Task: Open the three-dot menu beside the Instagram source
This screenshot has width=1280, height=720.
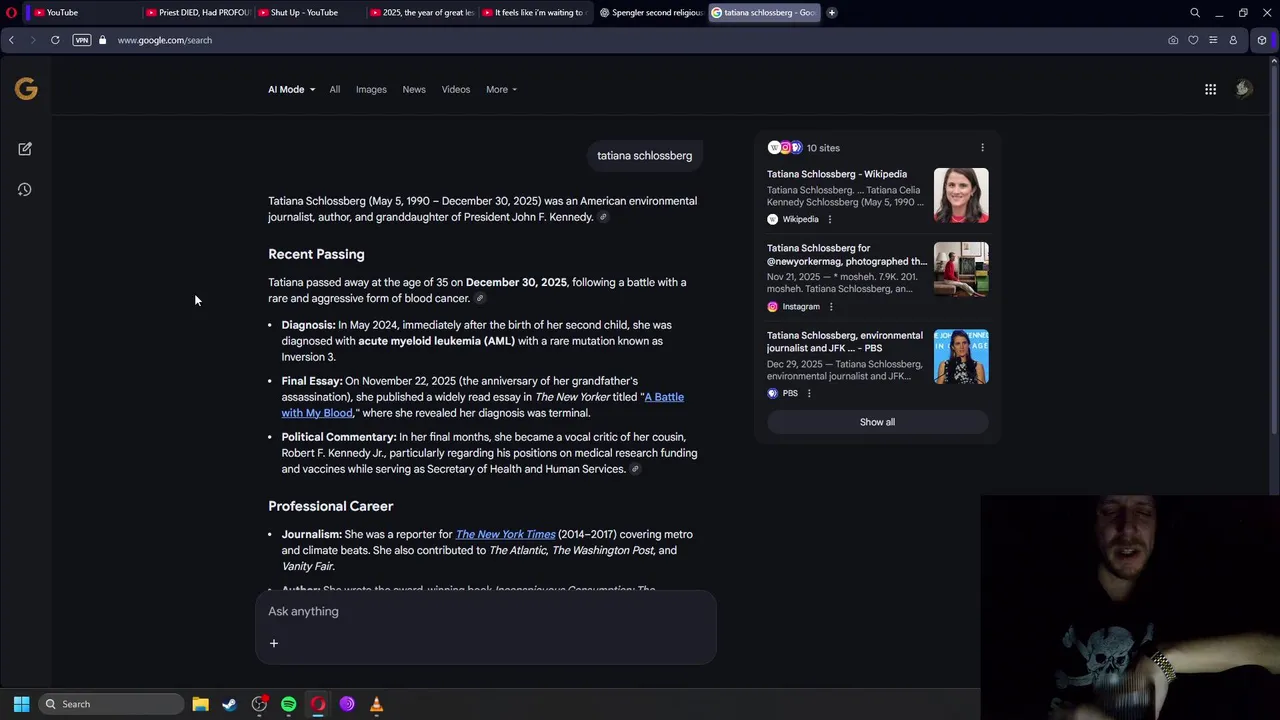Action: [x=830, y=307]
